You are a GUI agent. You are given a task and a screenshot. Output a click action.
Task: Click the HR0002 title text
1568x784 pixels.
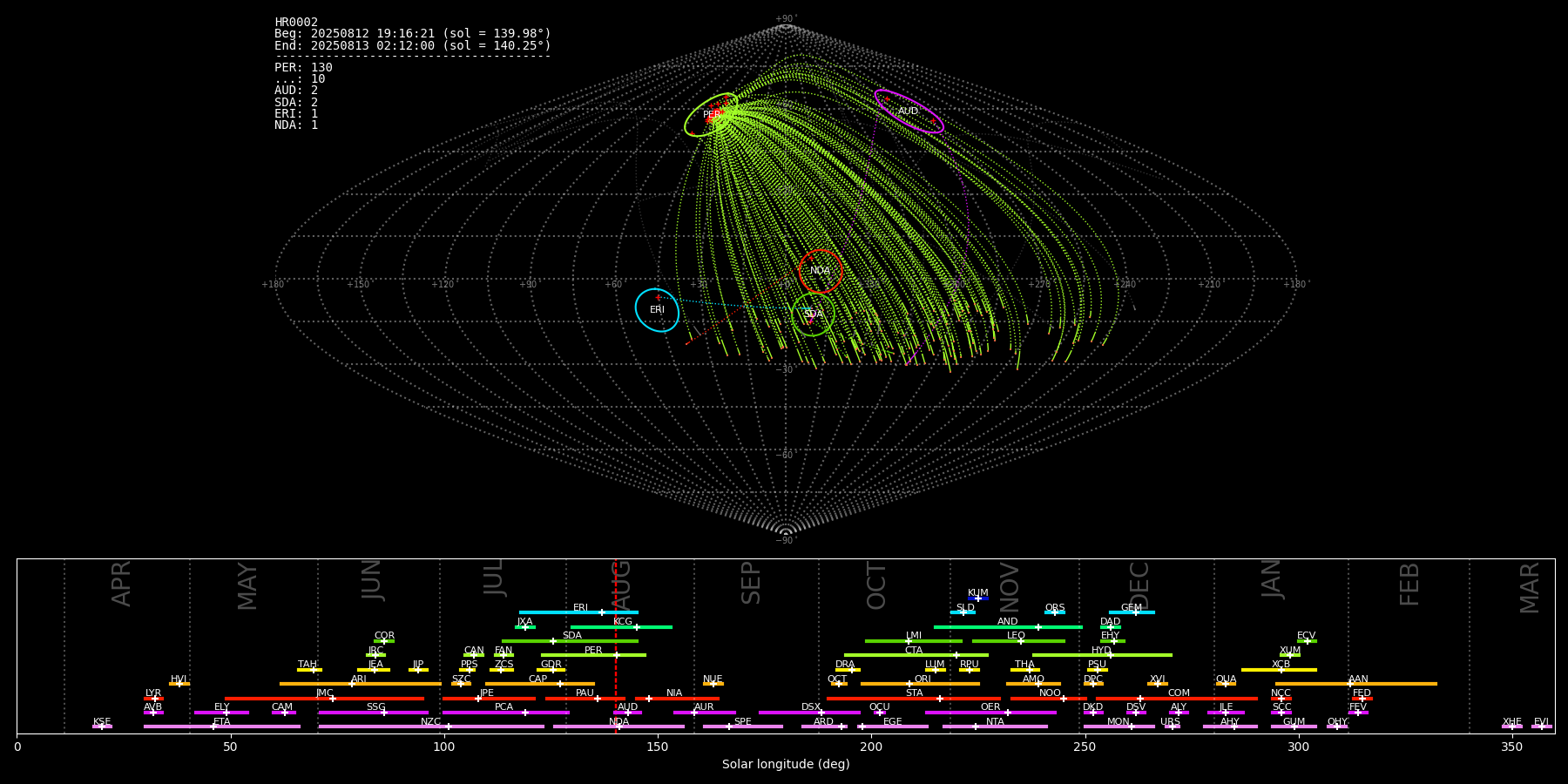pyautogui.click(x=296, y=22)
